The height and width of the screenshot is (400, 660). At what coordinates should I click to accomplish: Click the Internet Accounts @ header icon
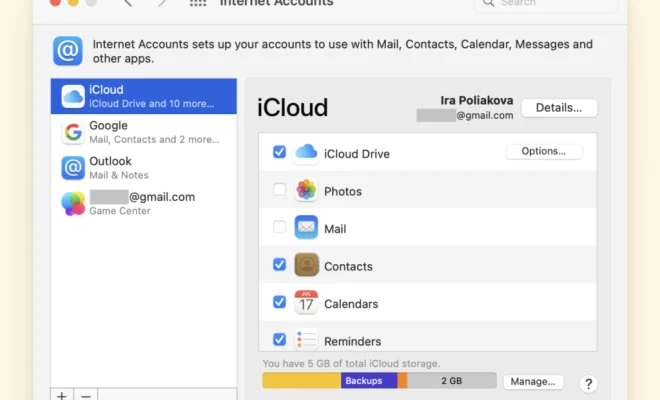[67, 51]
